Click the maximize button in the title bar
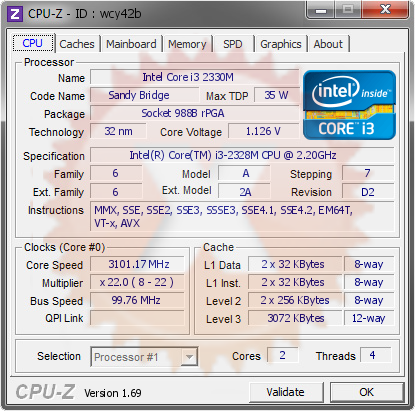Viewport: 415px width, 411px height. (x=348, y=10)
